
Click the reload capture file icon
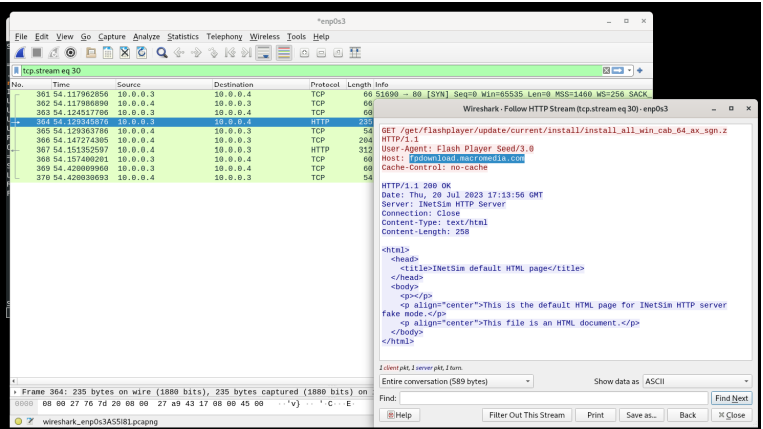[x=140, y=54]
